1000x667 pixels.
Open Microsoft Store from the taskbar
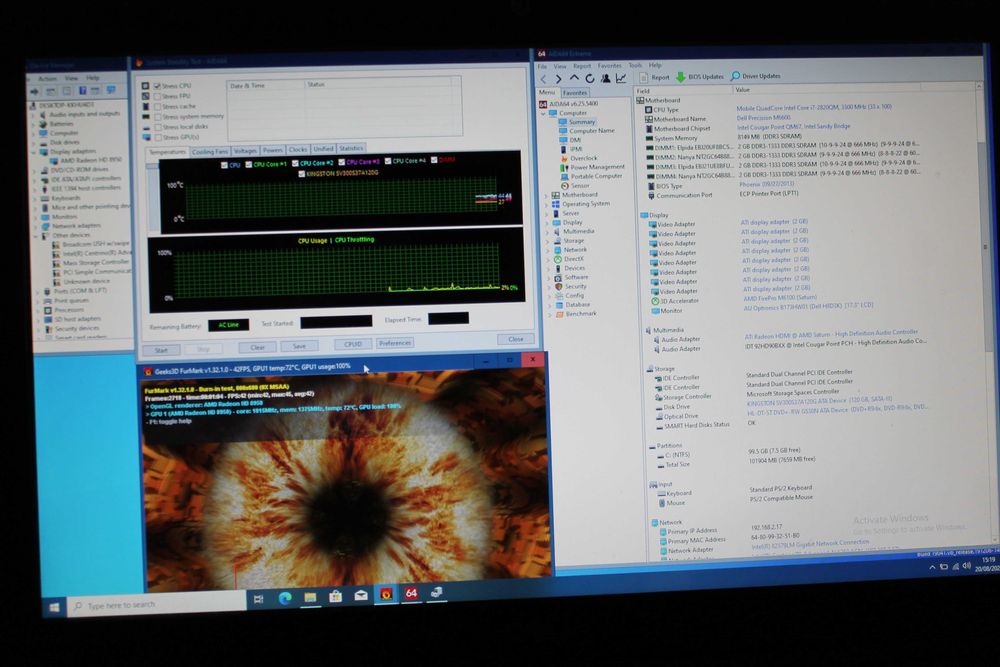click(x=335, y=596)
